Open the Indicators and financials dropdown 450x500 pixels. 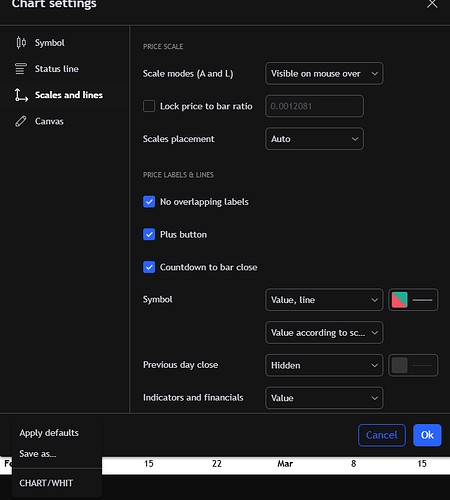click(x=324, y=398)
